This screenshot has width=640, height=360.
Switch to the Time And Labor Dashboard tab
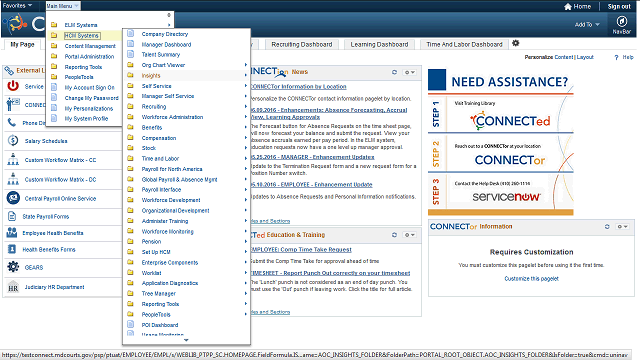click(464, 44)
